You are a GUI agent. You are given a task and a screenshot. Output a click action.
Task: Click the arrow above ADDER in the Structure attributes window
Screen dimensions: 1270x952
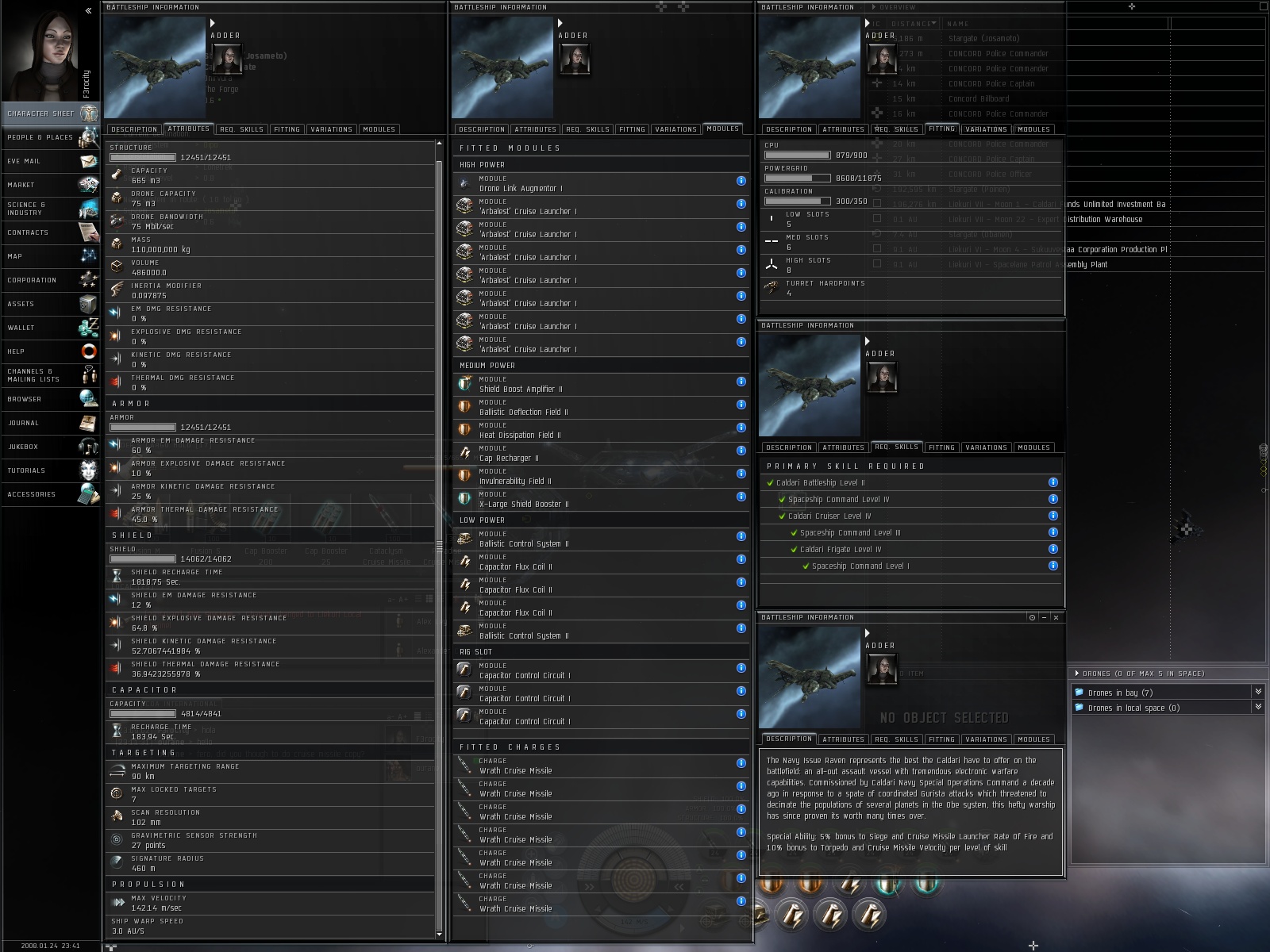[x=213, y=24]
